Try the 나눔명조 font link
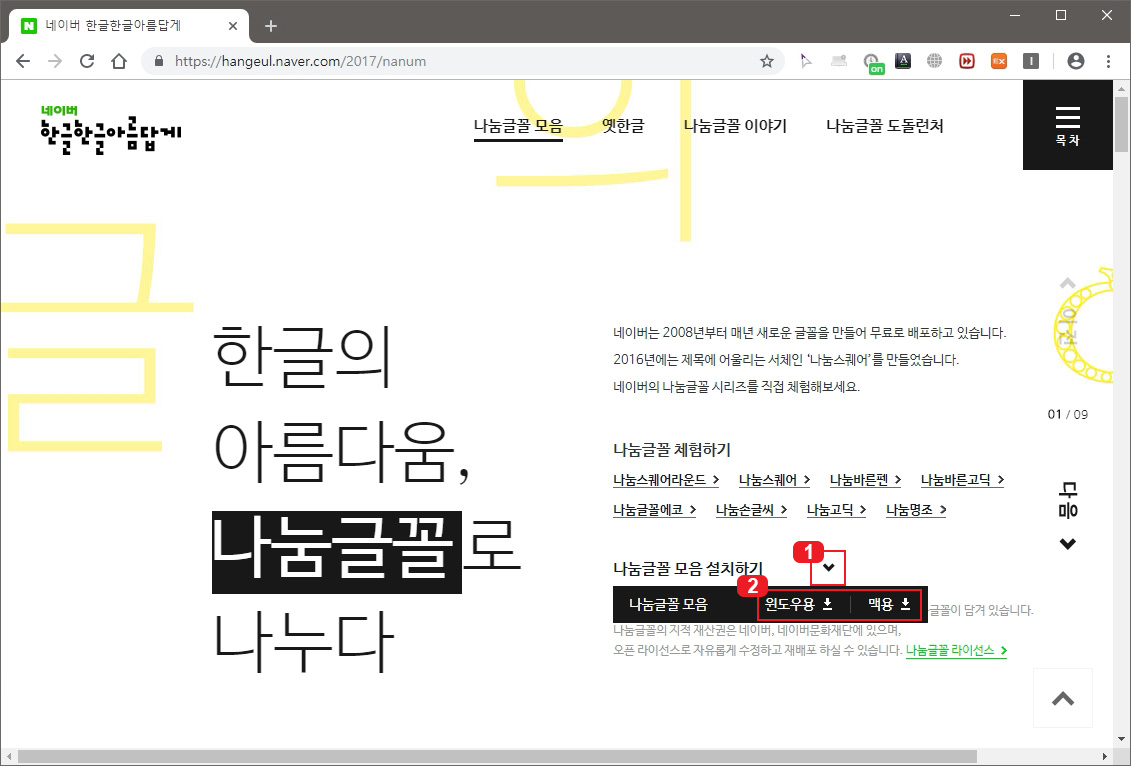 916,510
